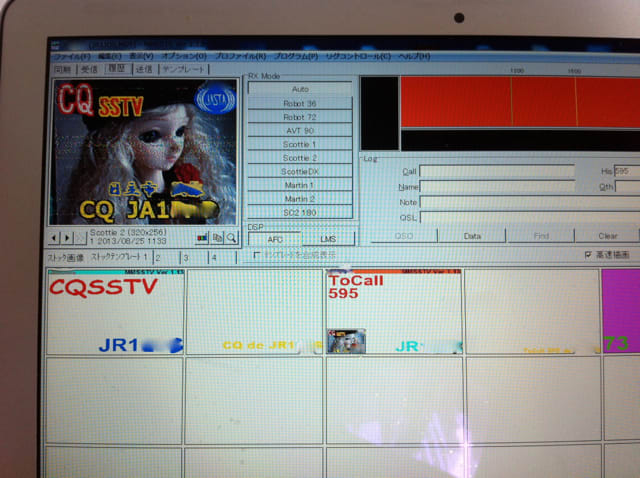Open the Help (H) menu

(414, 56)
